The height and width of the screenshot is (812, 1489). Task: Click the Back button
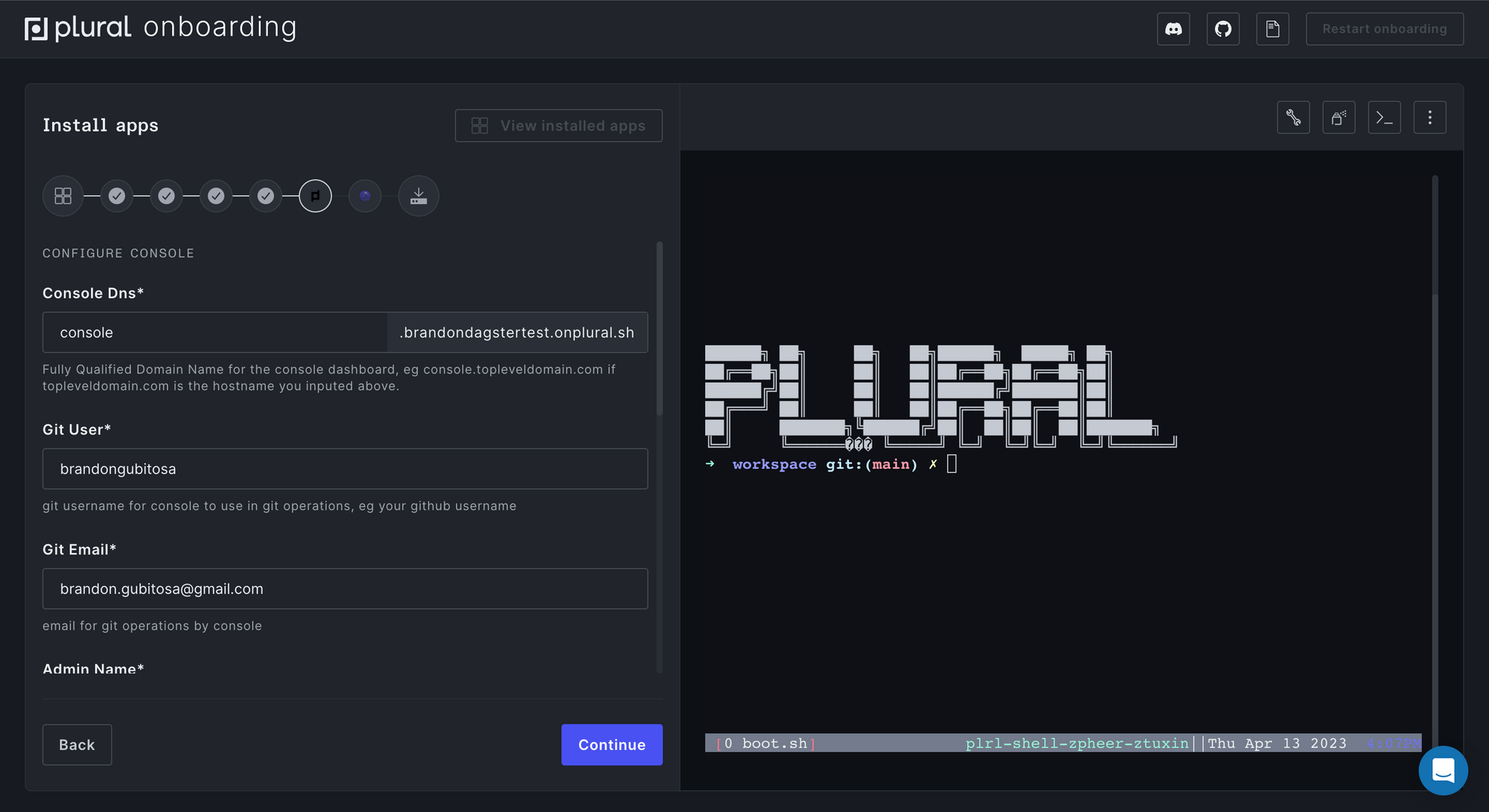pos(77,745)
